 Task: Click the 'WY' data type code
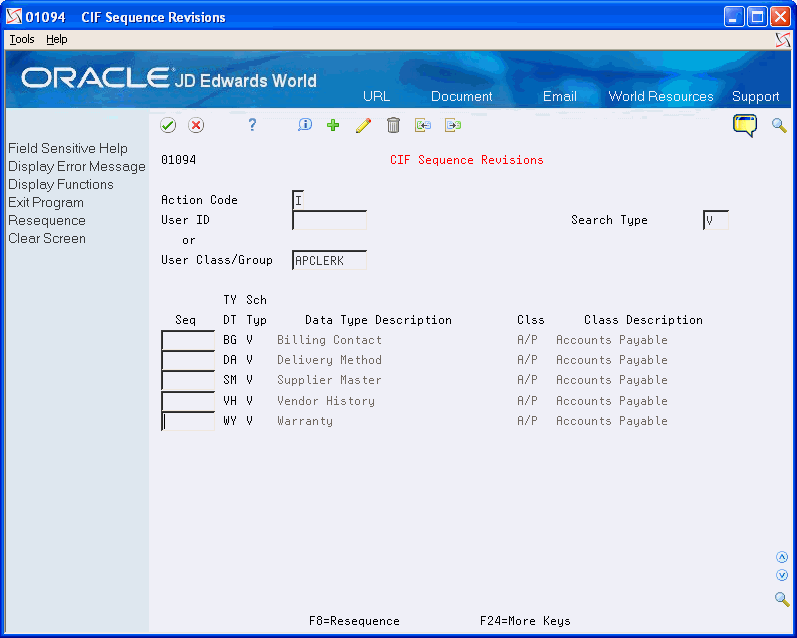[x=230, y=421]
